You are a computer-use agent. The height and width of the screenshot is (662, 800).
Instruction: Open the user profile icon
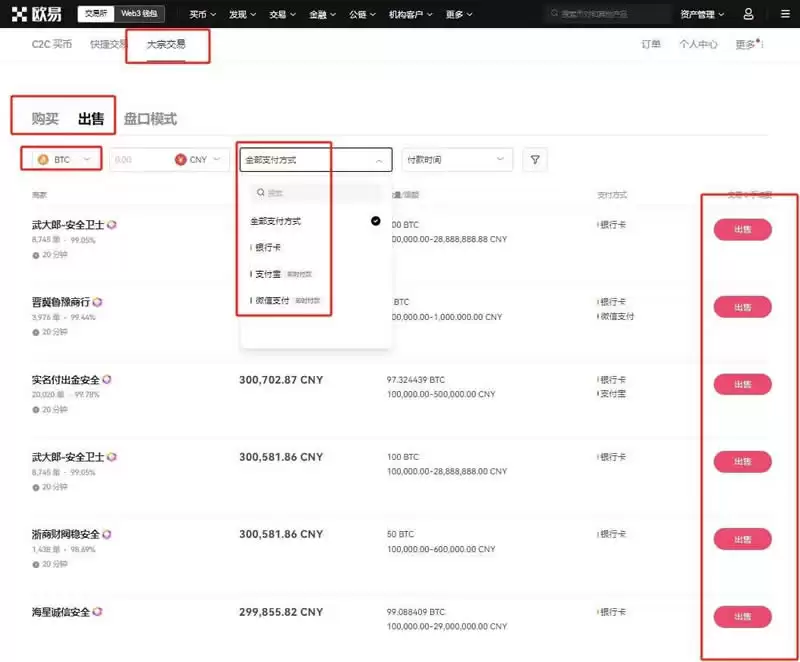click(749, 14)
